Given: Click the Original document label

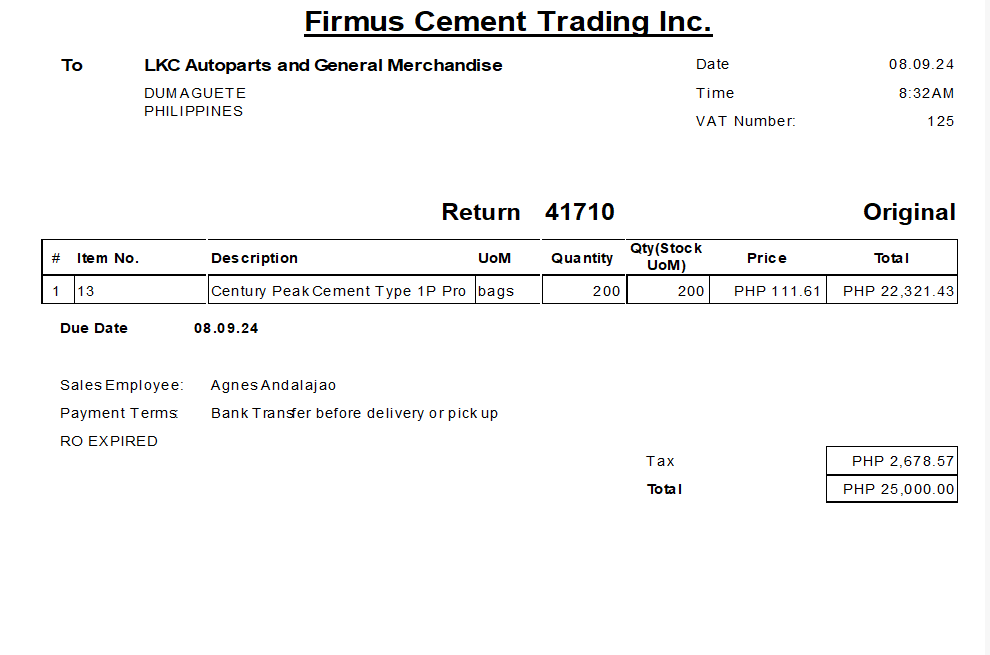Looking at the screenshot, I should [x=909, y=212].
